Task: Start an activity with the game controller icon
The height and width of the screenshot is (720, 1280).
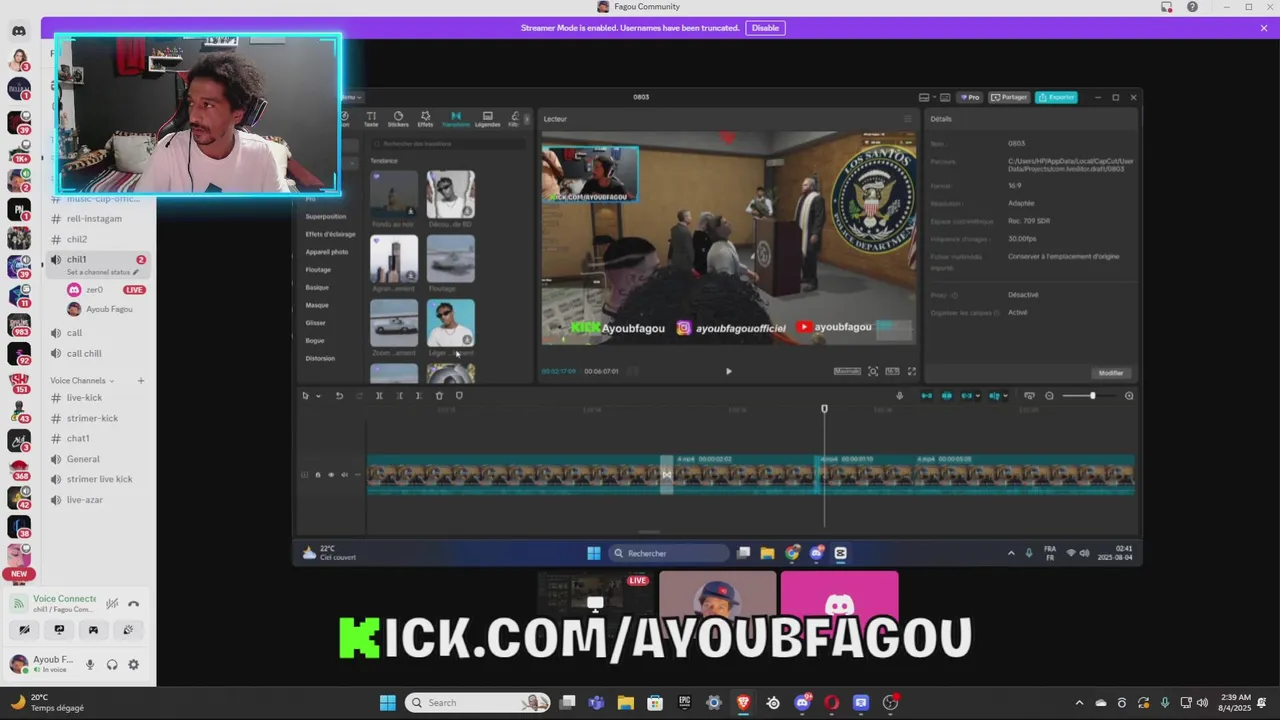Action: pyautogui.click(x=93, y=630)
